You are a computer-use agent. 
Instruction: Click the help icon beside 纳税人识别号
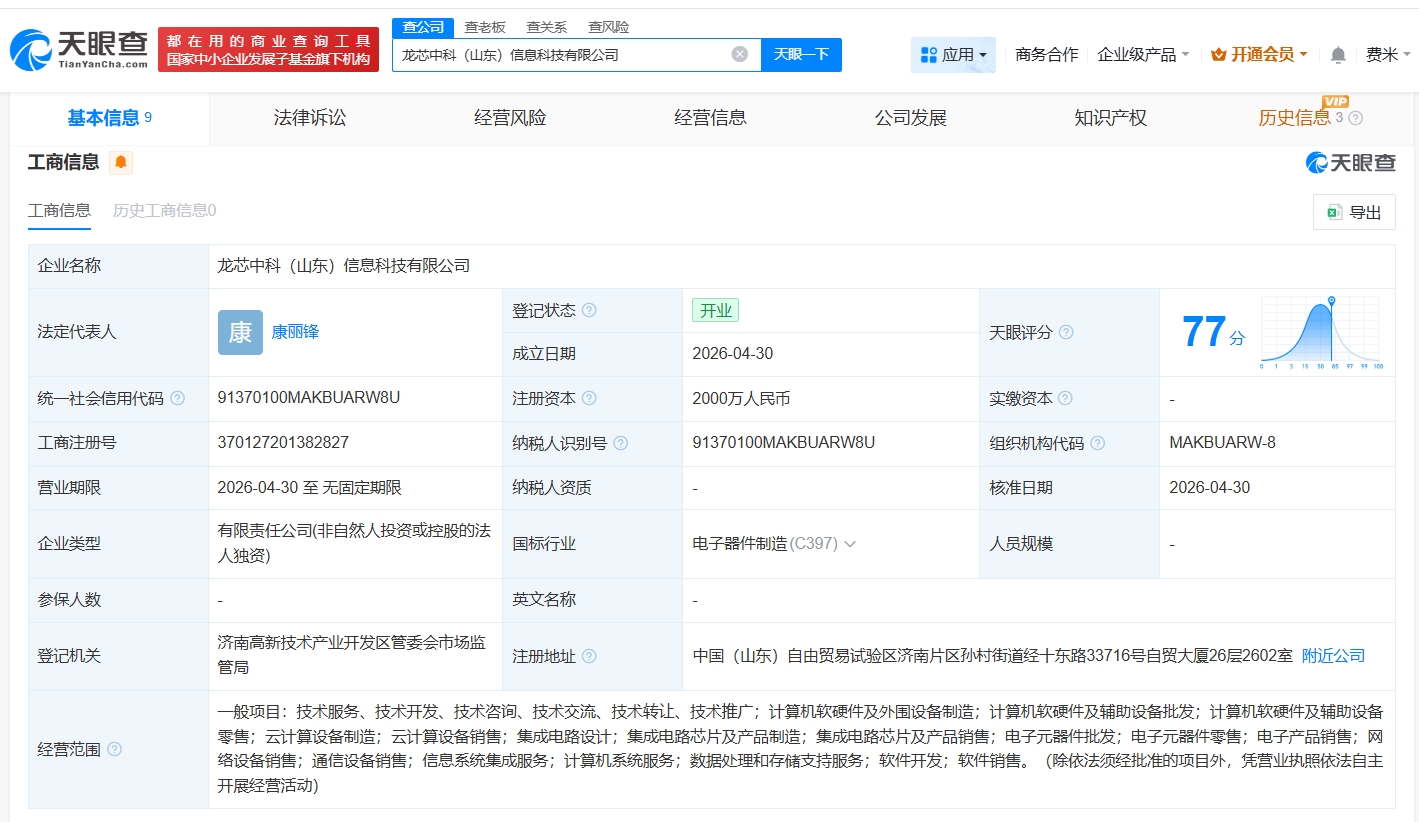click(x=621, y=443)
